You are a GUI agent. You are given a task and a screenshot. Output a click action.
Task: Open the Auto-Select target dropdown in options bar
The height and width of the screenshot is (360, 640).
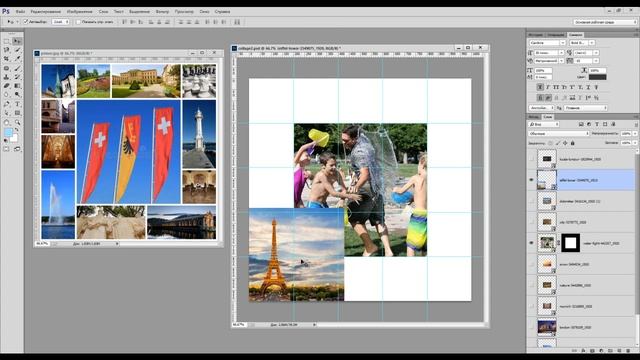coord(61,22)
